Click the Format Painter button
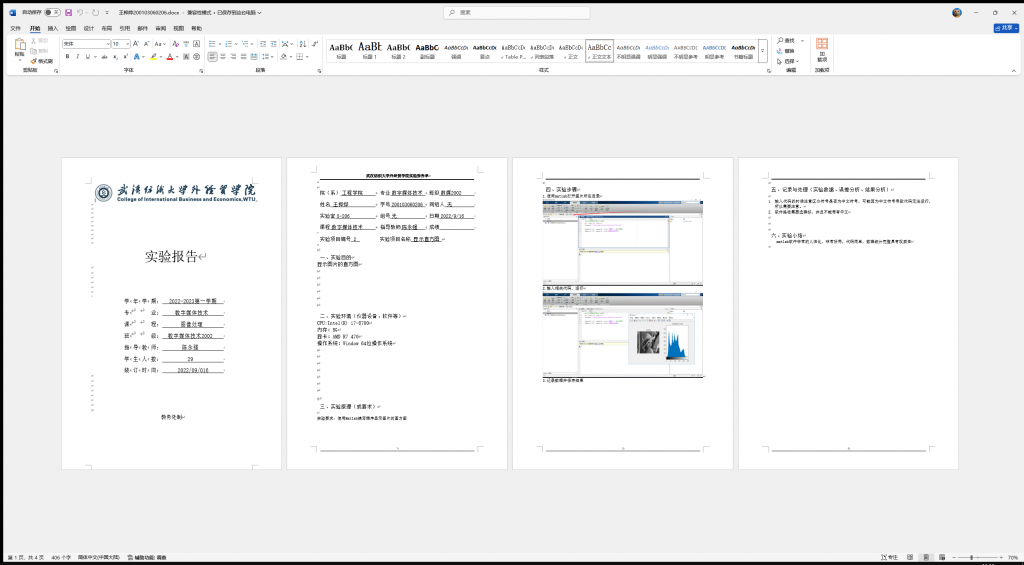This screenshot has width=1024, height=565. [x=42, y=61]
